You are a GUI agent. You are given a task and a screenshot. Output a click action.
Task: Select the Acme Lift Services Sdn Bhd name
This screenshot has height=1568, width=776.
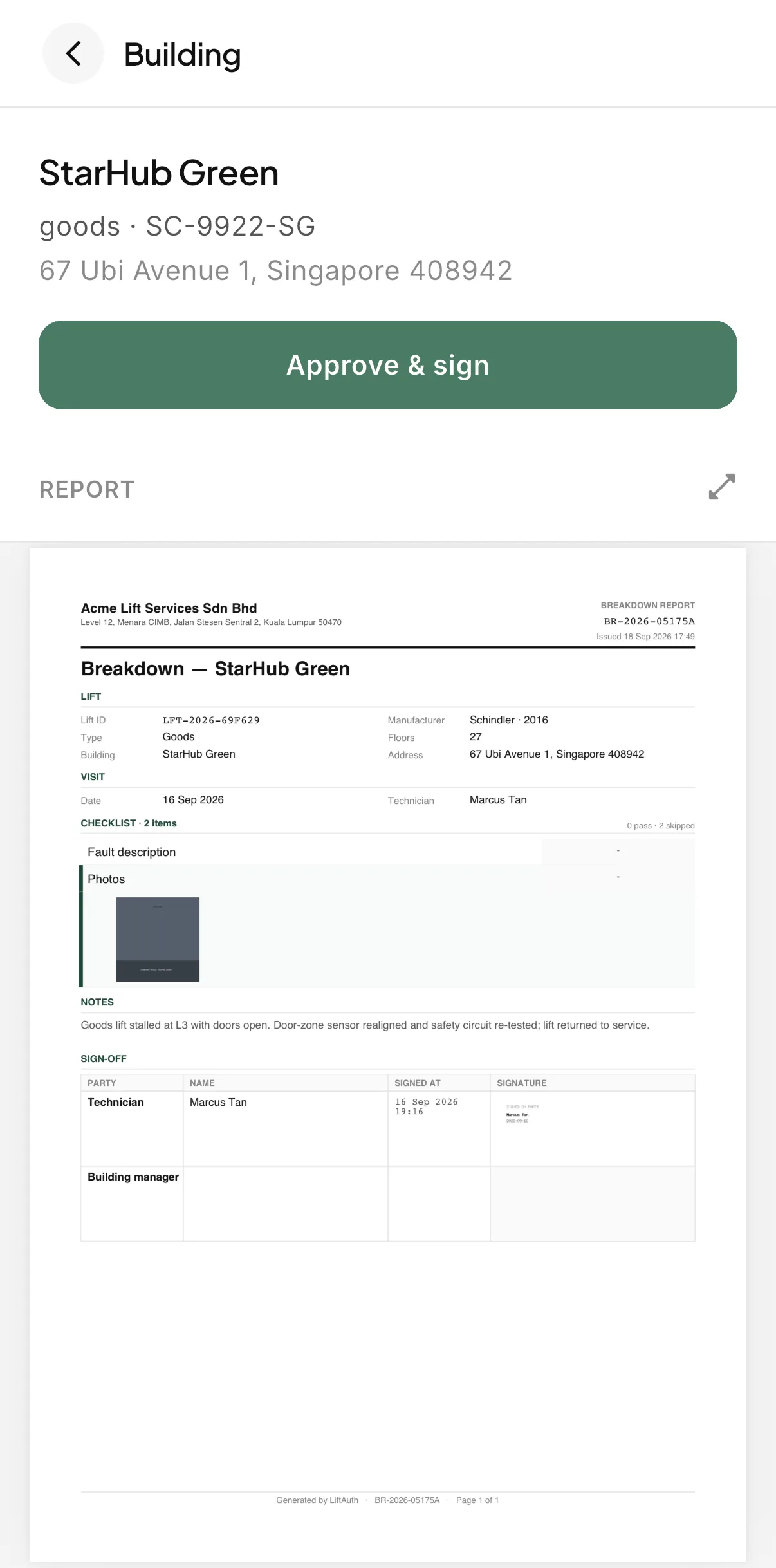point(169,608)
